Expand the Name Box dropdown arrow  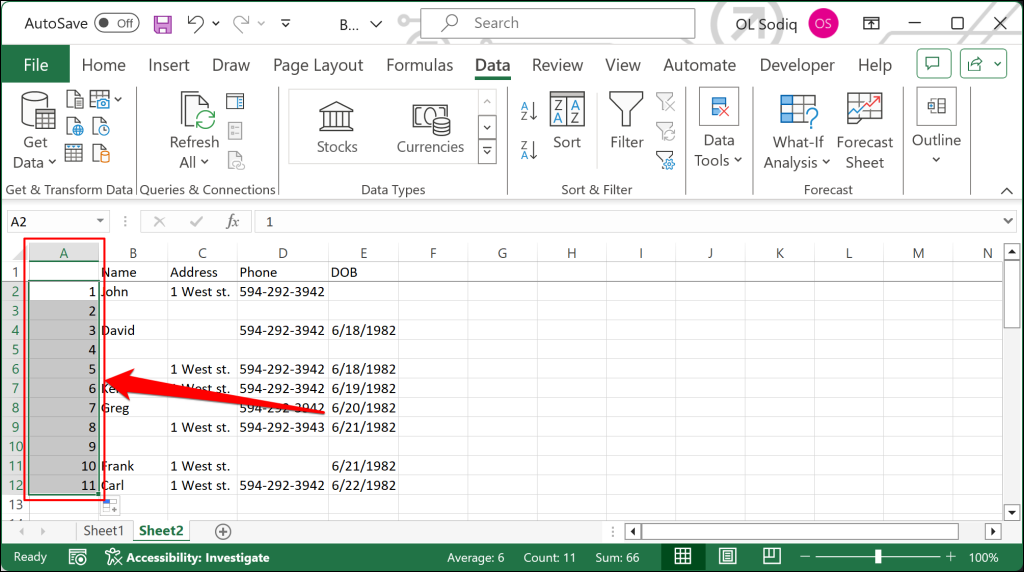[101, 221]
